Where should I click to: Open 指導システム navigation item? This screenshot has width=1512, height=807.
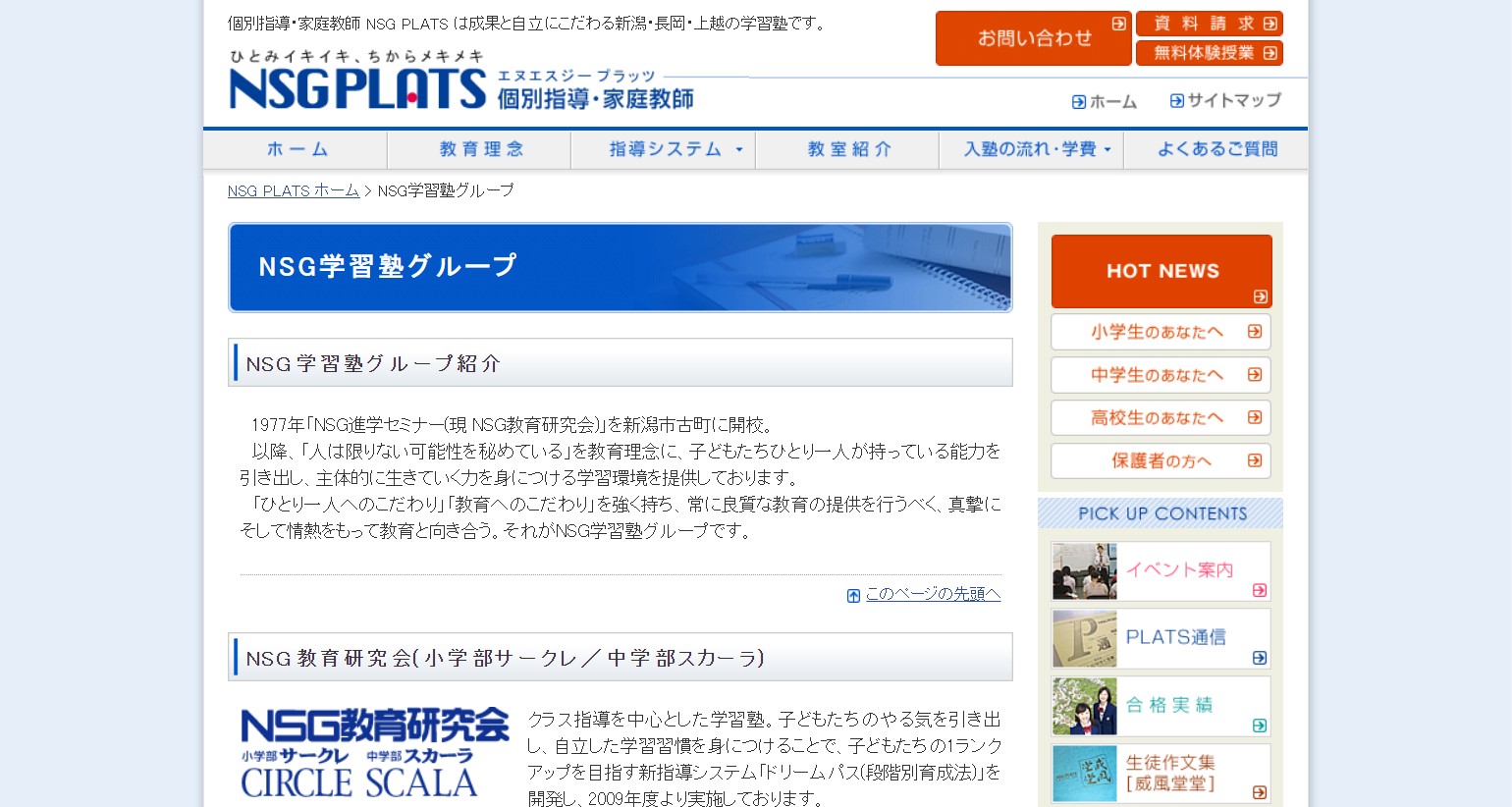tap(664, 149)
